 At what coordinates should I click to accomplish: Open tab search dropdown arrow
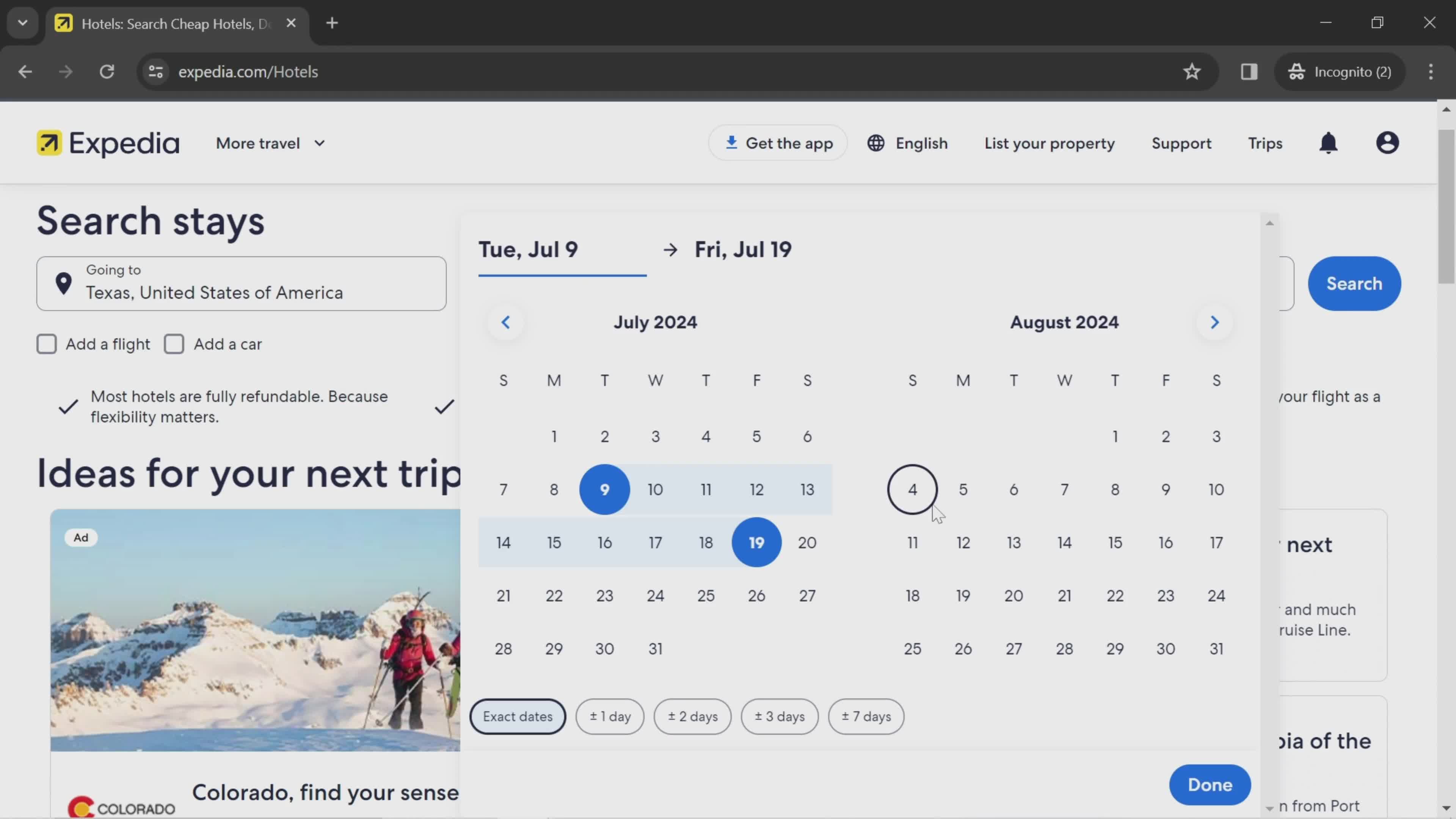[x=23, y=23]
